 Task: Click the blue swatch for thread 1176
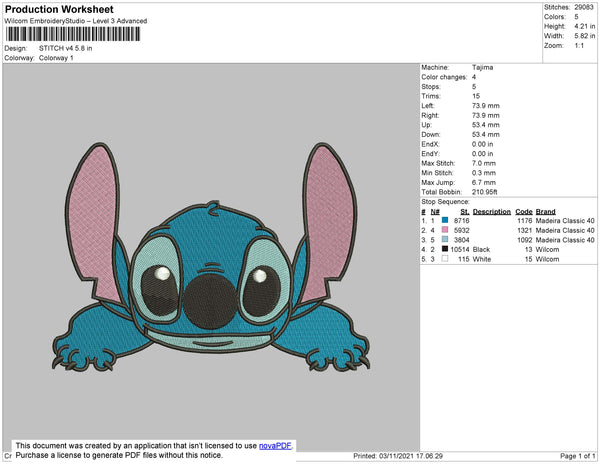click(444, 222)
